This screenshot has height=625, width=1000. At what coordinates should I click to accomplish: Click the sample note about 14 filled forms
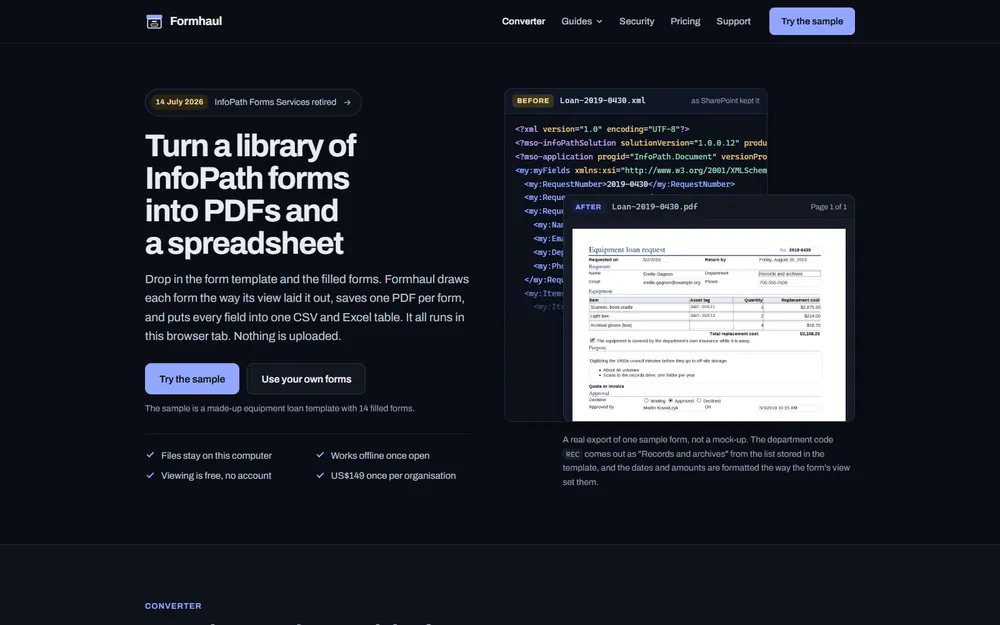279,408
